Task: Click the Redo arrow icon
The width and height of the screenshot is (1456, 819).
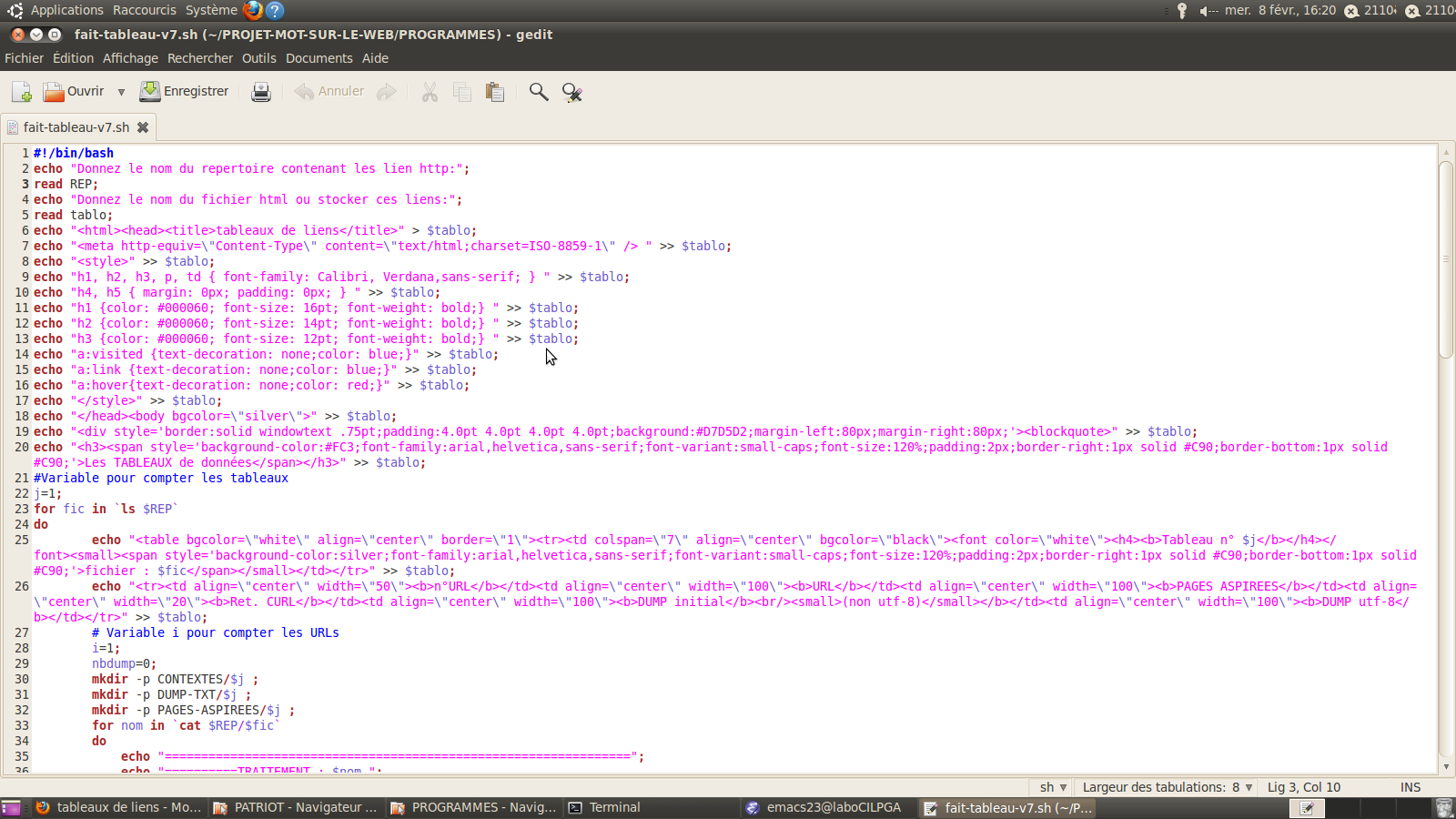Action: [x=387, y=92]
